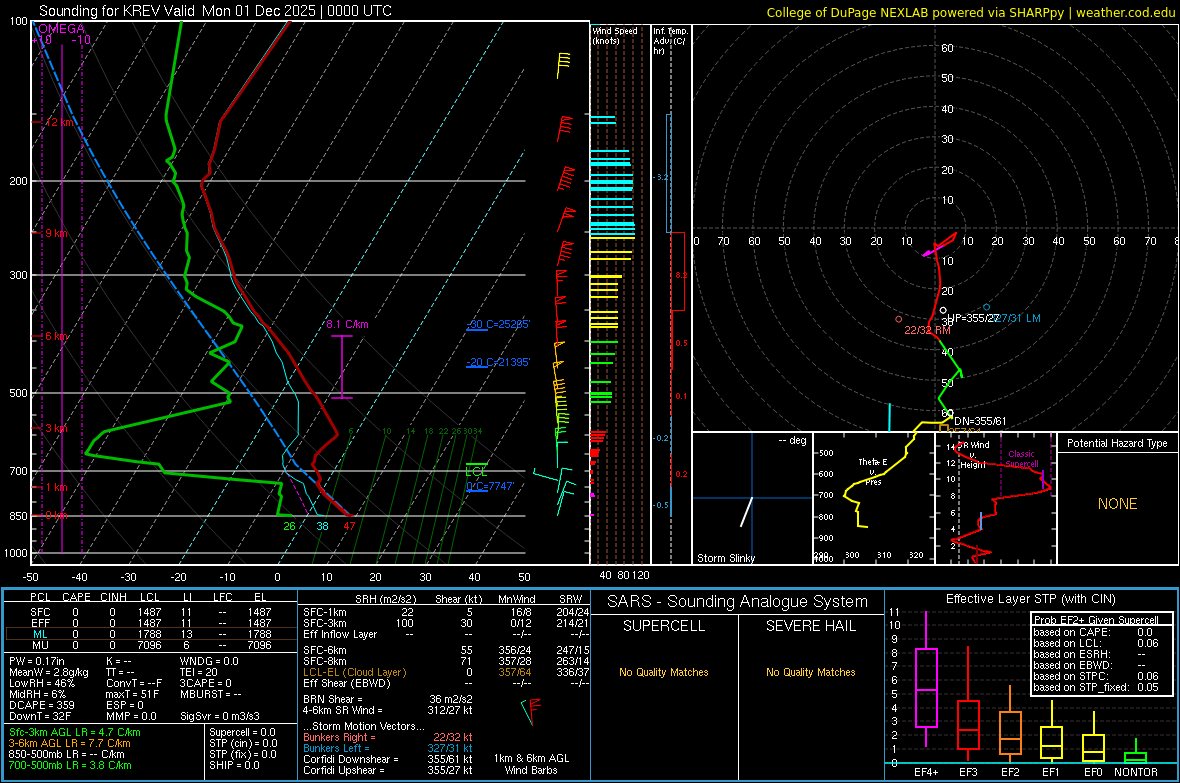This screenshot has height=783, width=1180.
Task: Click the CAPE column header
Action: [76, 597]
